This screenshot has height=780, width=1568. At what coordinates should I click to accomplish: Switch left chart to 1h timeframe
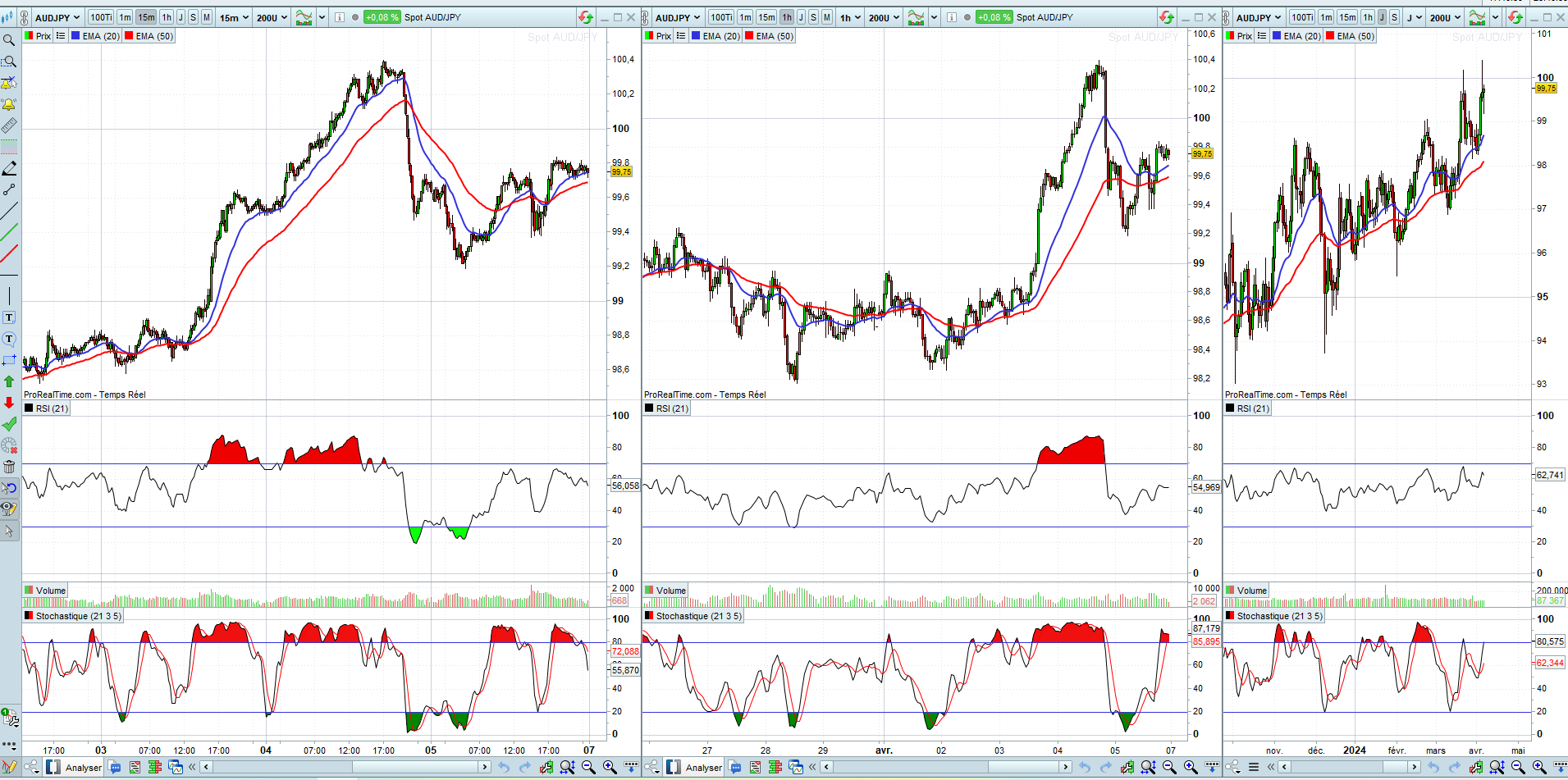click(167, 17)
